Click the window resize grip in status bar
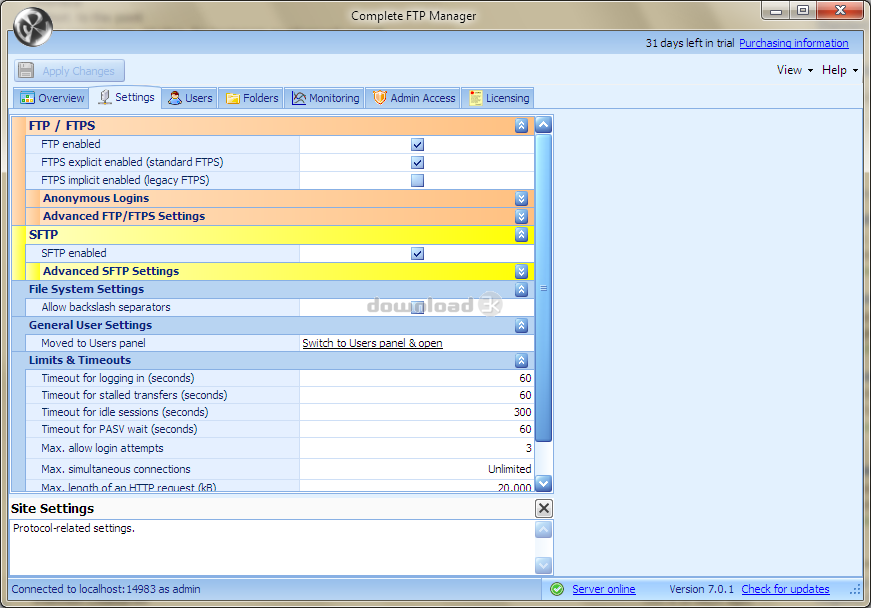871x608 pixels. 855,591
